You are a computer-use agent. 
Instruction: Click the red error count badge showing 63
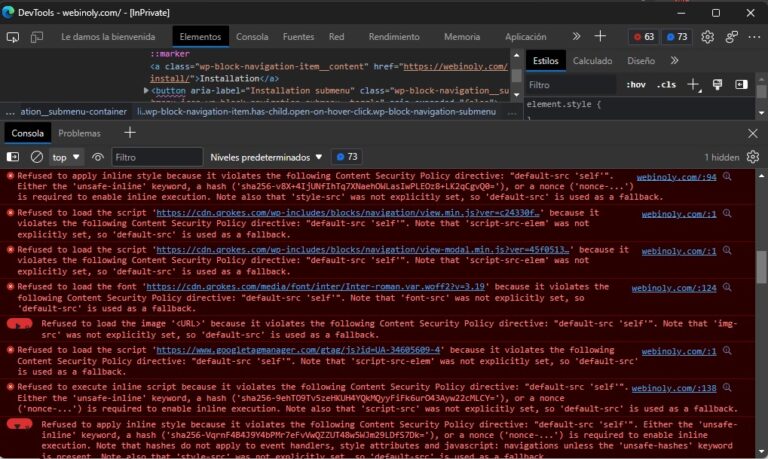[x=643, y=37]
